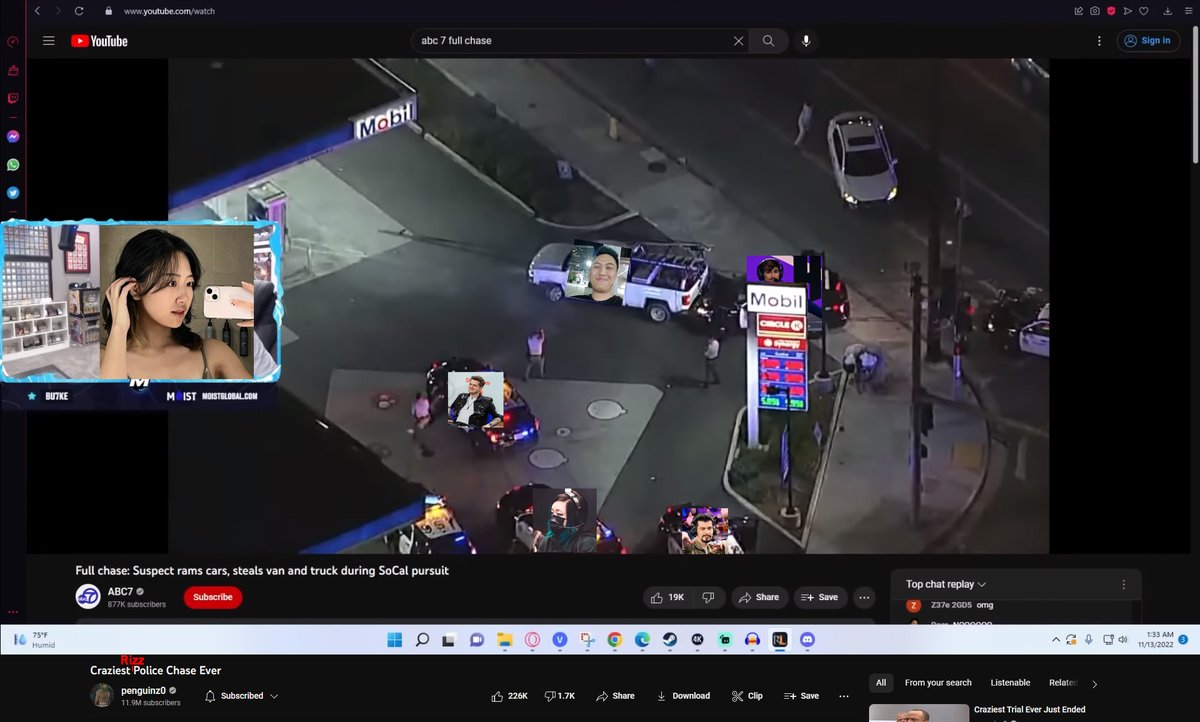Open the Craziest Trial Ever Just Ended thumbnail
Screen dimensions: 1200x722
917,713
